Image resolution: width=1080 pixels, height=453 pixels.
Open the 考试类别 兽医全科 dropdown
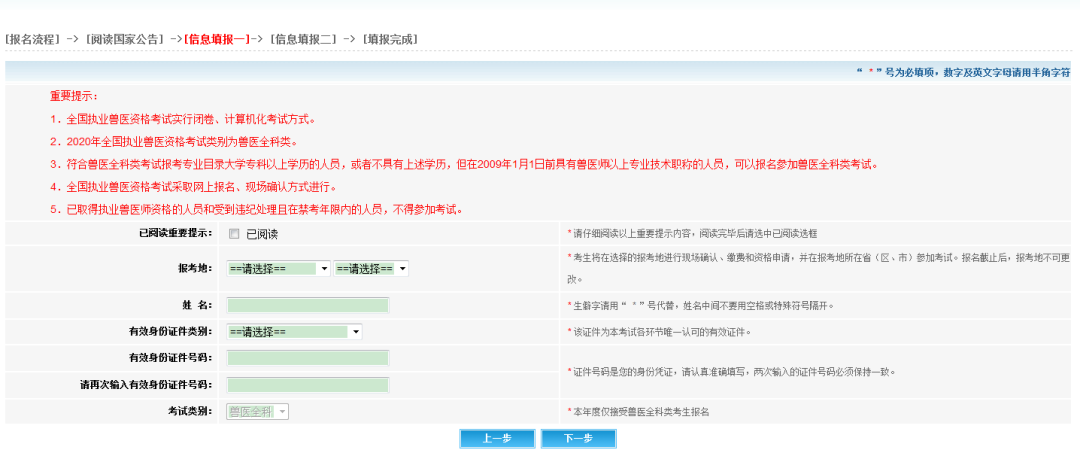pos(258,412)
